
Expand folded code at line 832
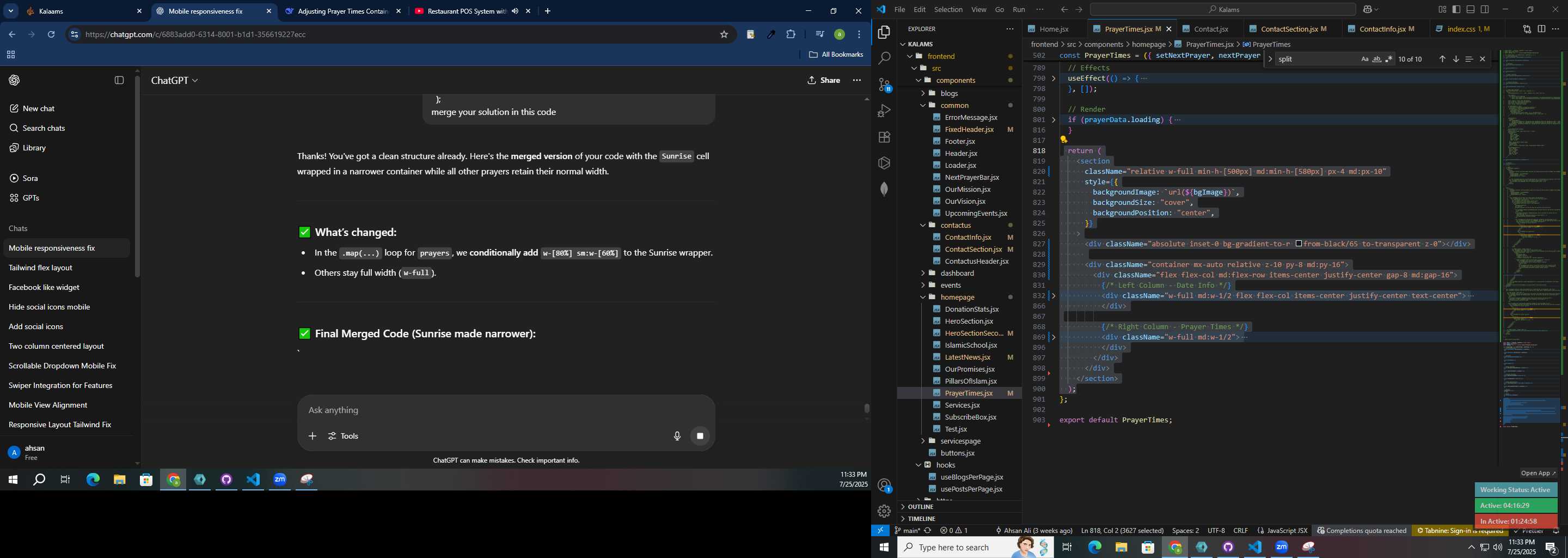coord(1053,296)
